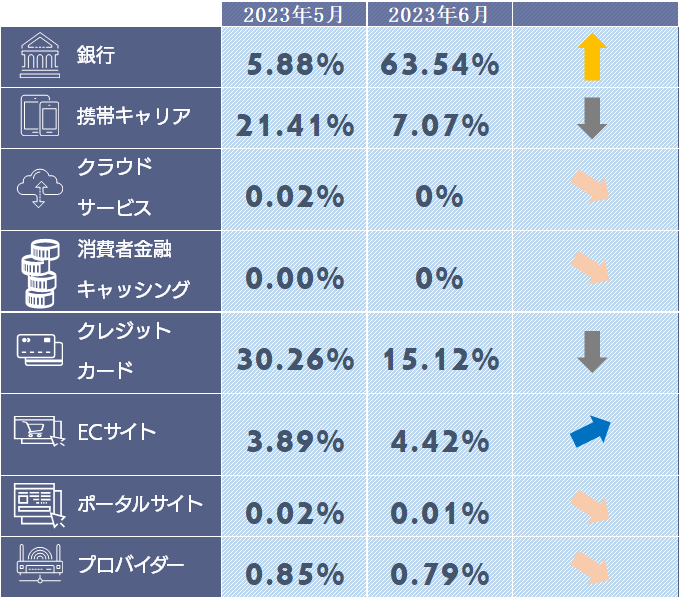Click the blue rising arrow for ECサイト
This screenshot has height=599, width=680.
tap(590, 430)
